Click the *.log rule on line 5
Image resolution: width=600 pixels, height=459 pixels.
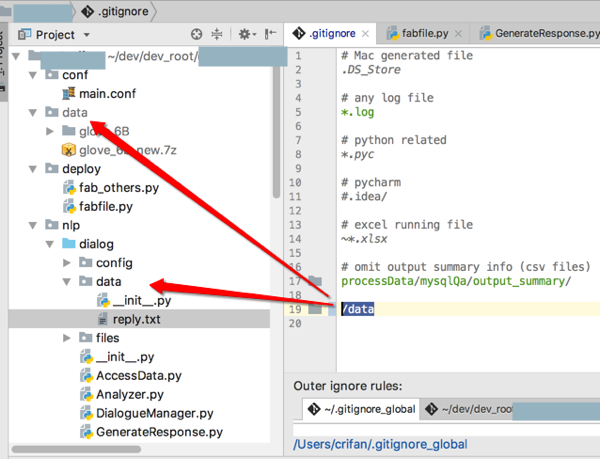click(x=357, y=112)
